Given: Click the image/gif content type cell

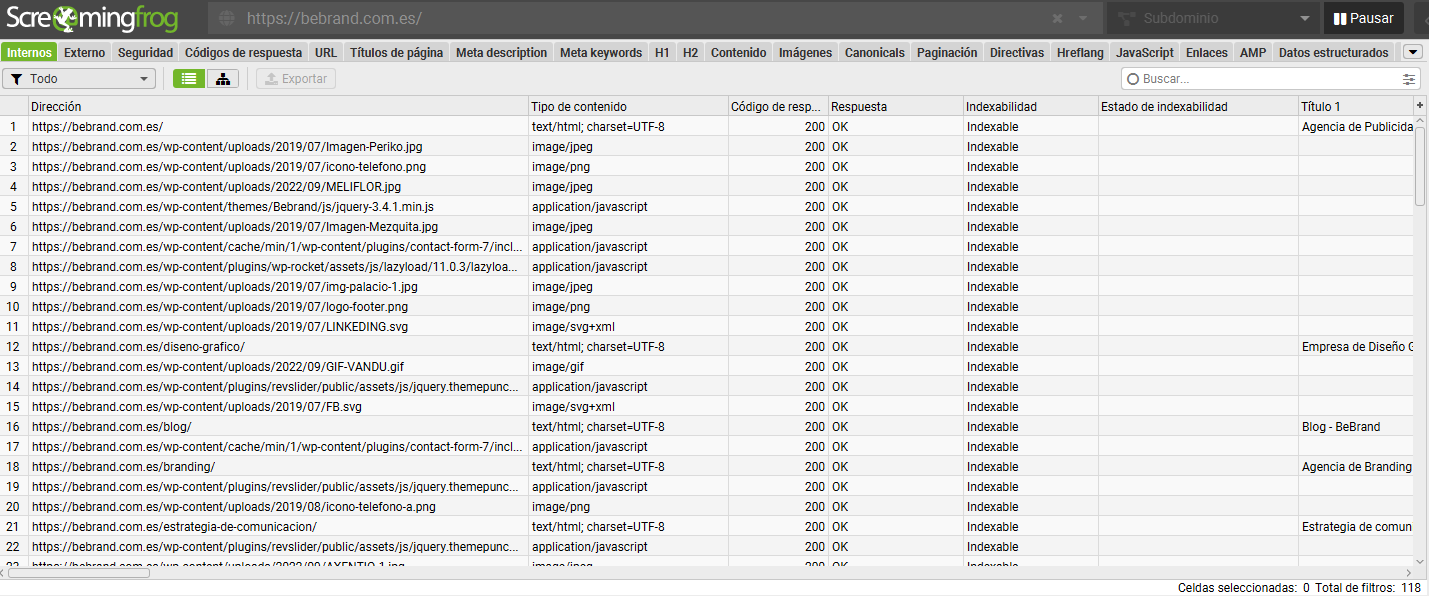Looking at the screenshot, I should pyautogui.click(x=628, y=367).
